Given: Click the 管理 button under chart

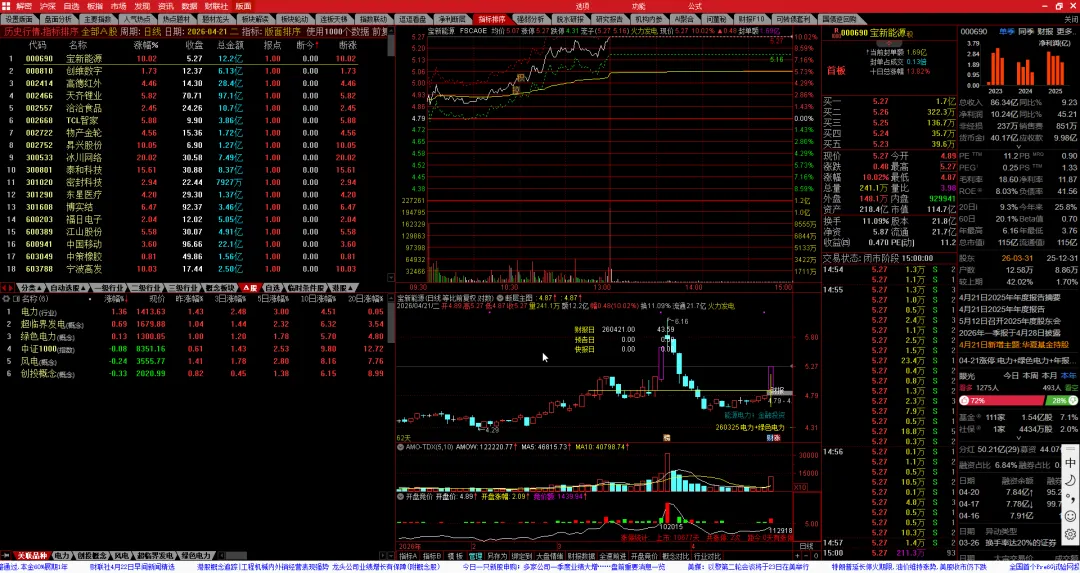Looking at the screenshot, I should click(475, 556).
